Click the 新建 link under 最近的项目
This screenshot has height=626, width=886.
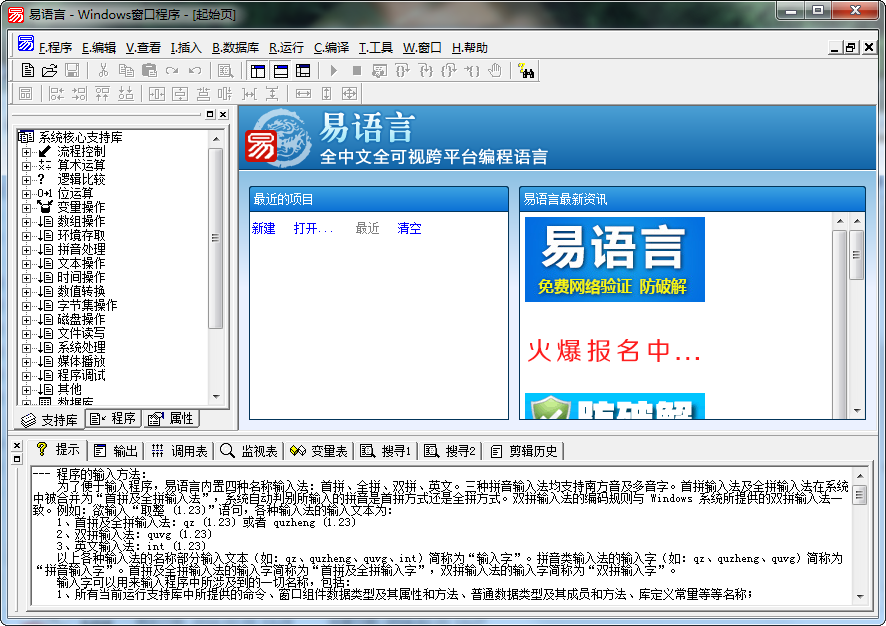click(263, 228)
